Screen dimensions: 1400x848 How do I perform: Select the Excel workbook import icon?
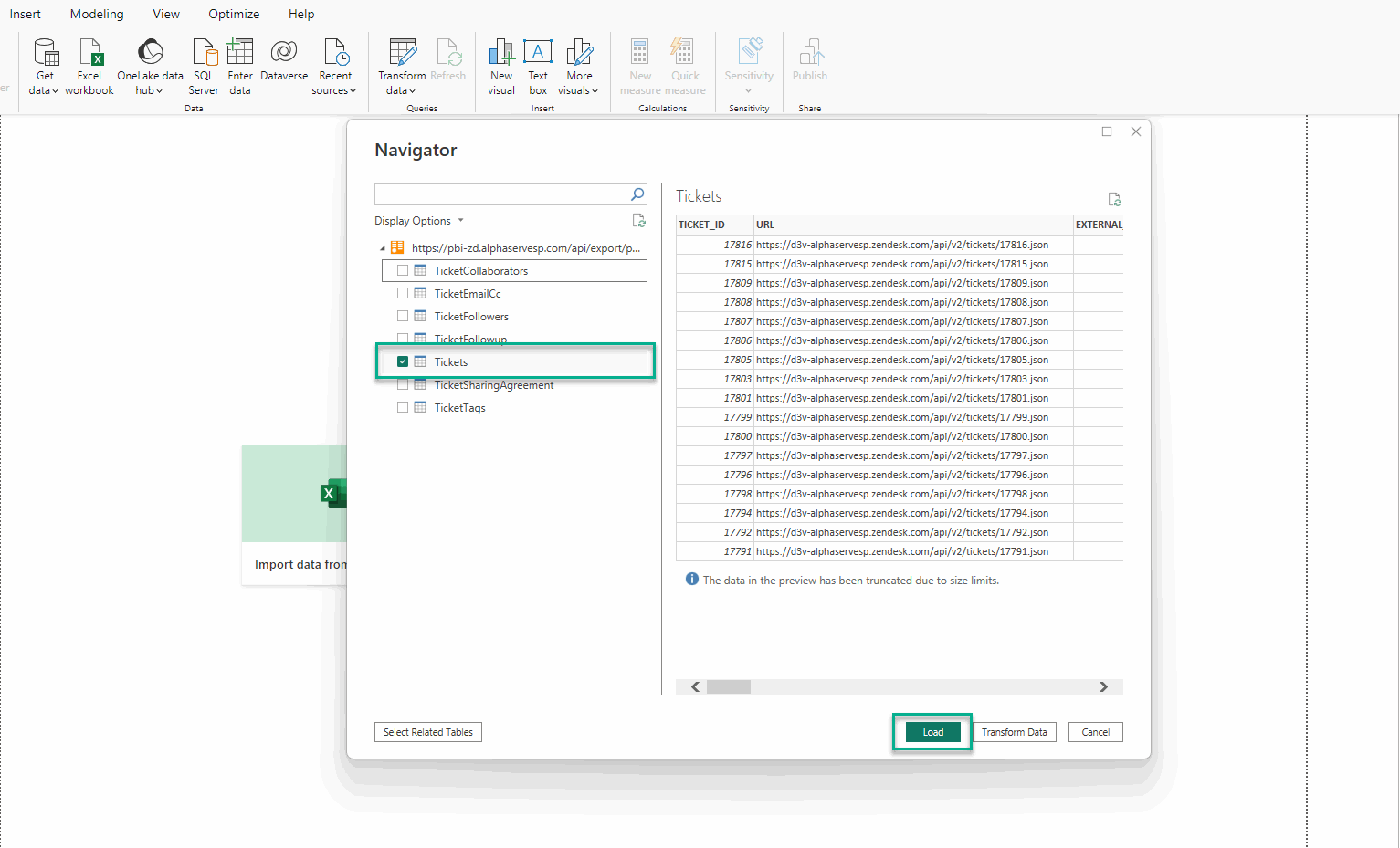89,64
